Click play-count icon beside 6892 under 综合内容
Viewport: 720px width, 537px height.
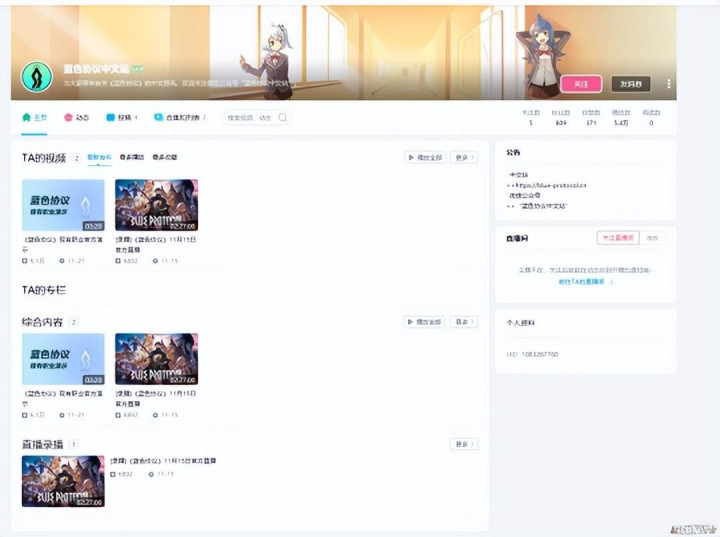coord(118,415)
